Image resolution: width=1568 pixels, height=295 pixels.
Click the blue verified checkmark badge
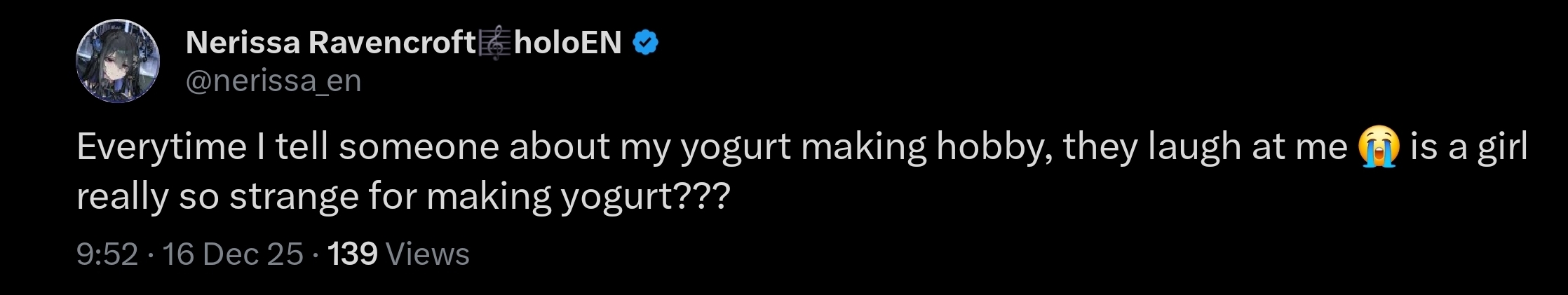(x=645, y=43)
